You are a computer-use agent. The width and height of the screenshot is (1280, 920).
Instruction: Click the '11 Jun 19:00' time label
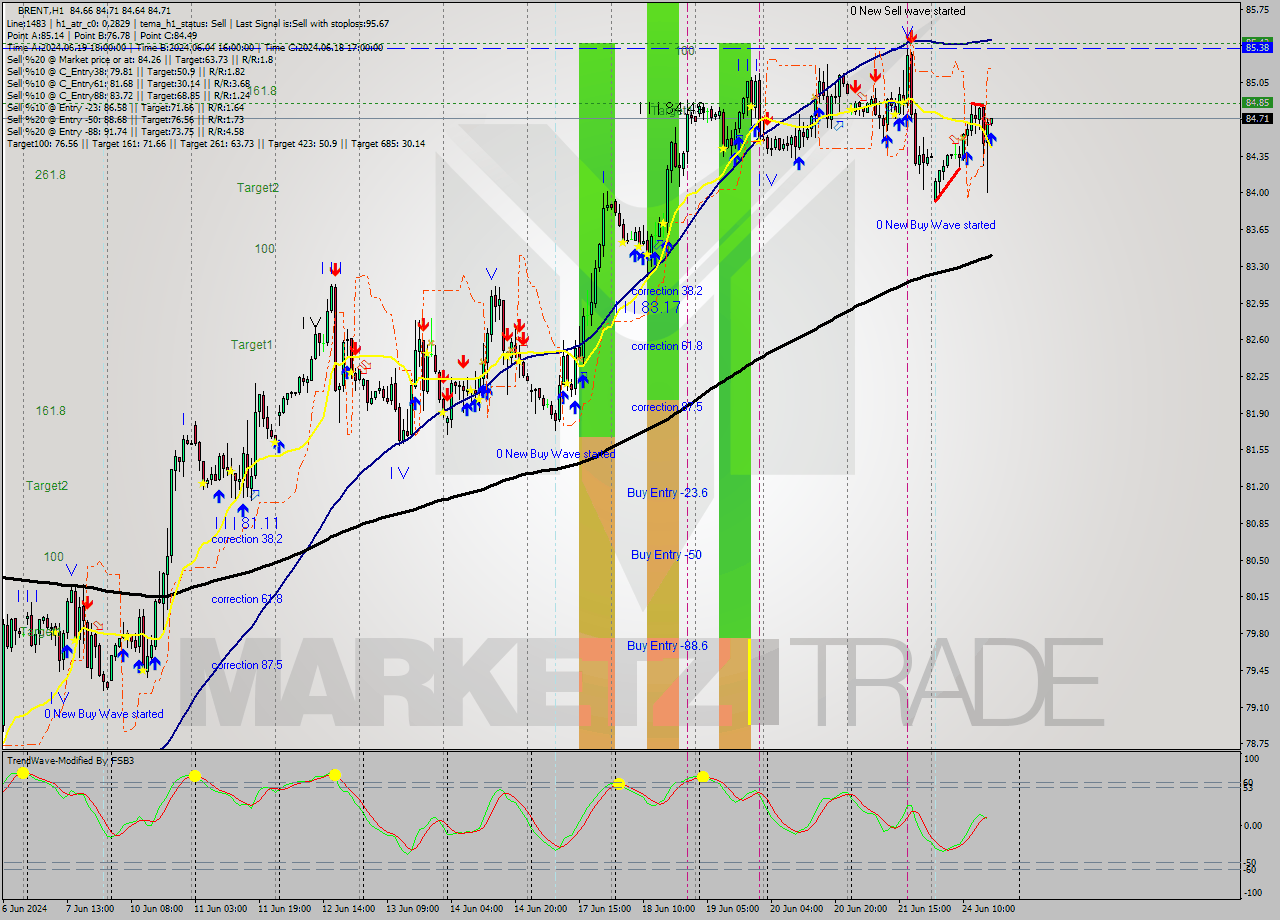point(284,909)
